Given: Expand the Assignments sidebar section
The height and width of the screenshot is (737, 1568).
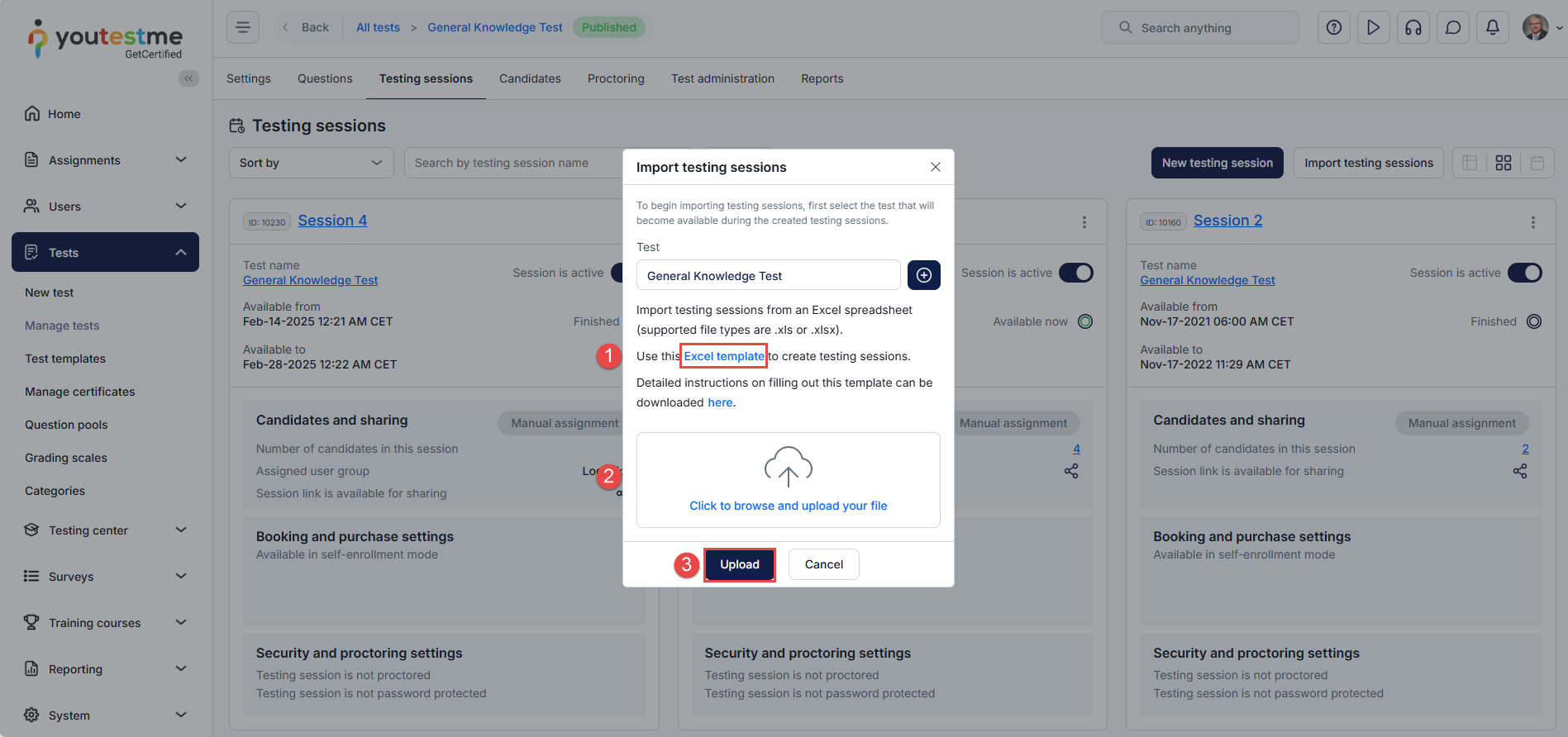Looking at the screenshot, I should click(105, 160).
